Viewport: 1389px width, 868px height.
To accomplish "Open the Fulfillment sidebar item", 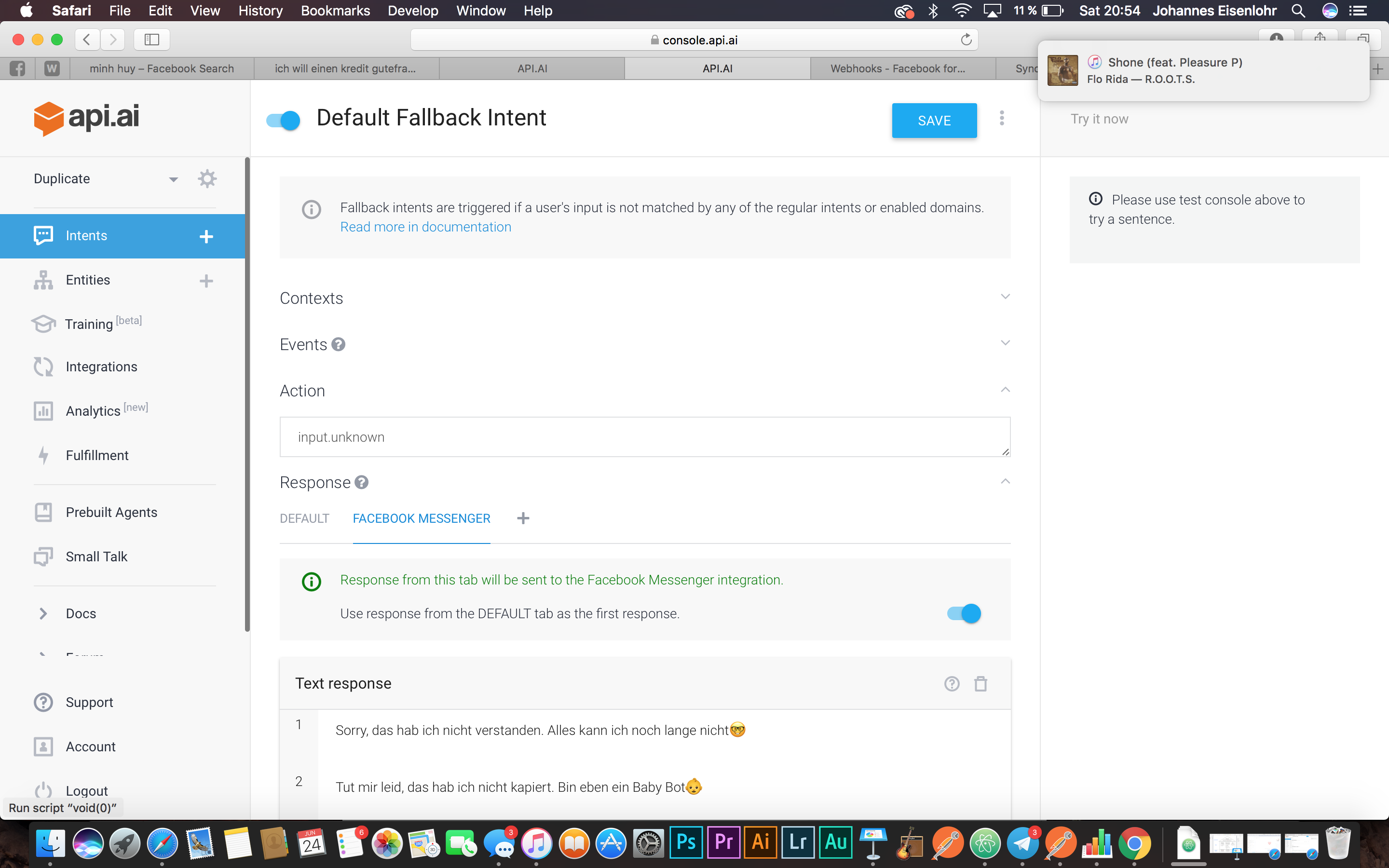I will pos(97,455).
